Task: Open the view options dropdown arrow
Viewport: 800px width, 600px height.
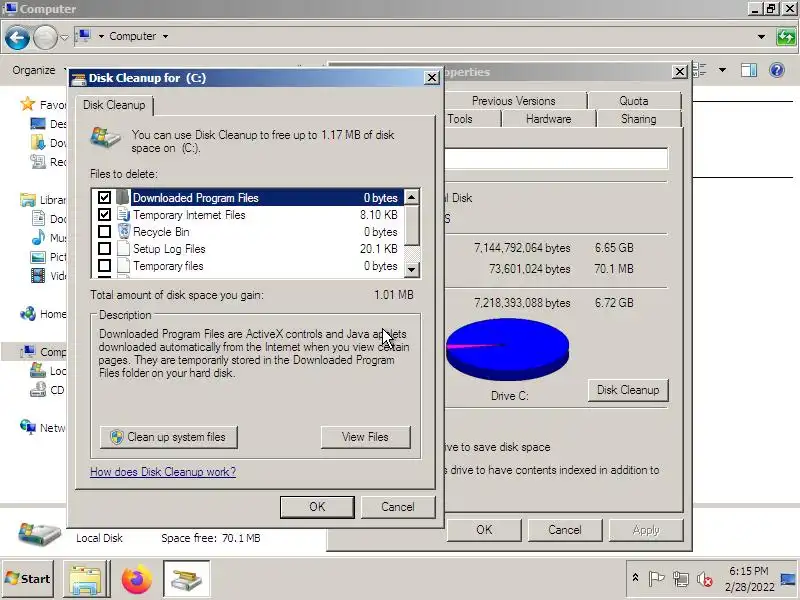Action: (x=722, y=70)
